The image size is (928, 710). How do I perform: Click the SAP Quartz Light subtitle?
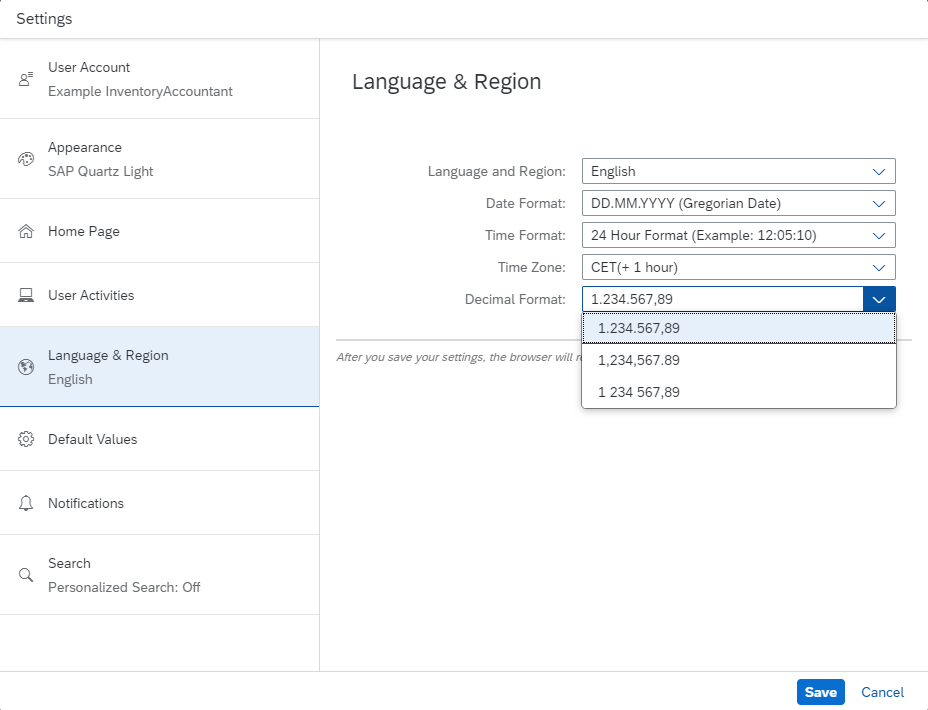(x=101, y=172)
